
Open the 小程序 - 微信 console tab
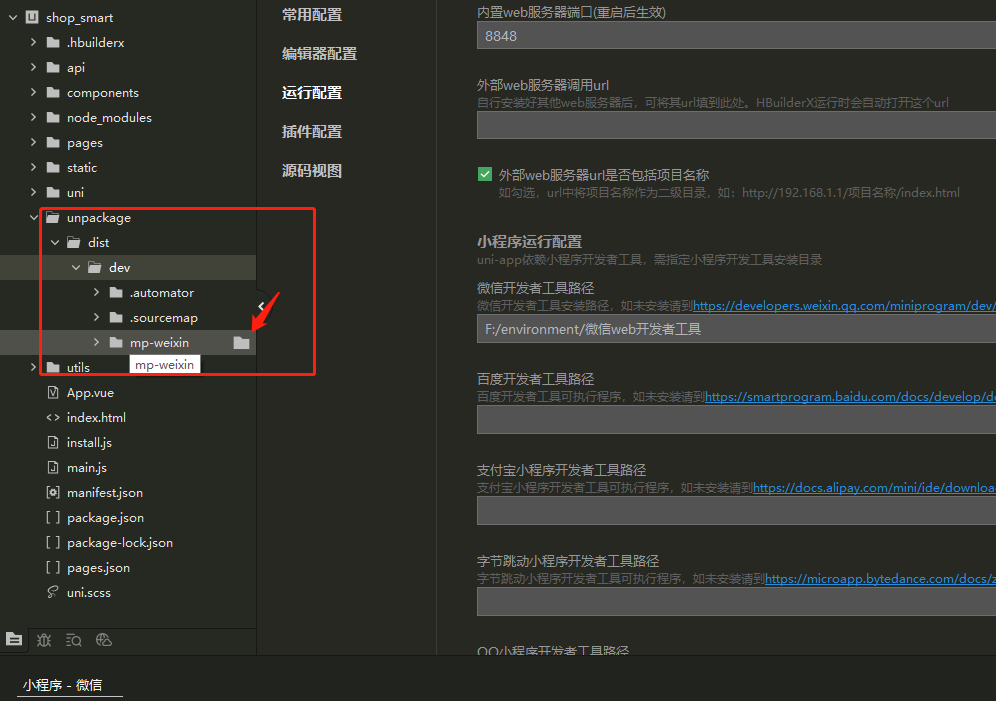point(62,685)
